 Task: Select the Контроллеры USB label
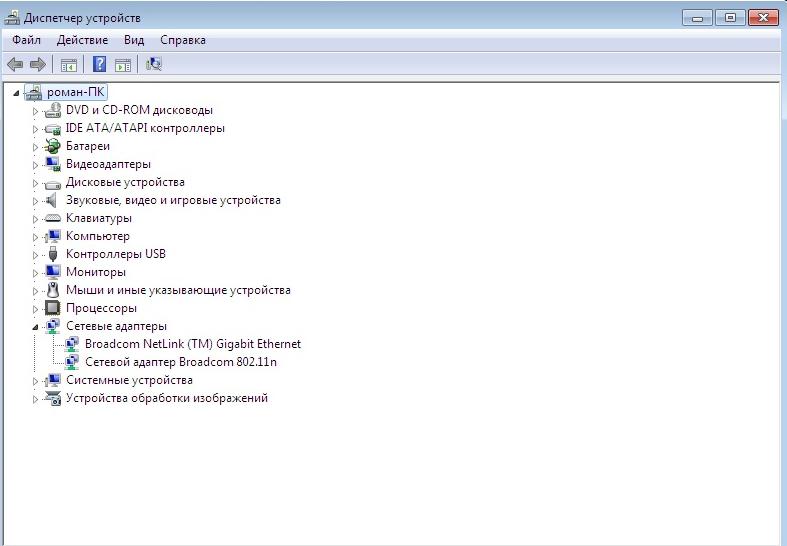116,254
